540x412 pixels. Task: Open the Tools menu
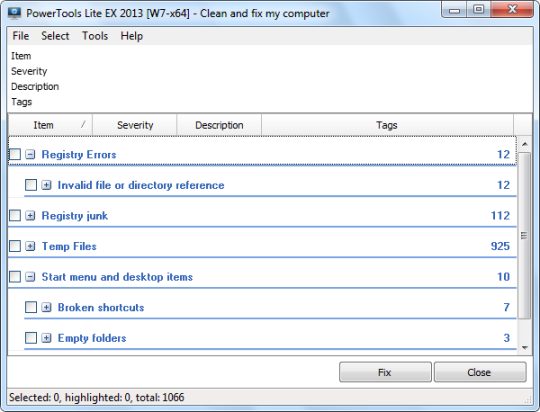point(95,36)
